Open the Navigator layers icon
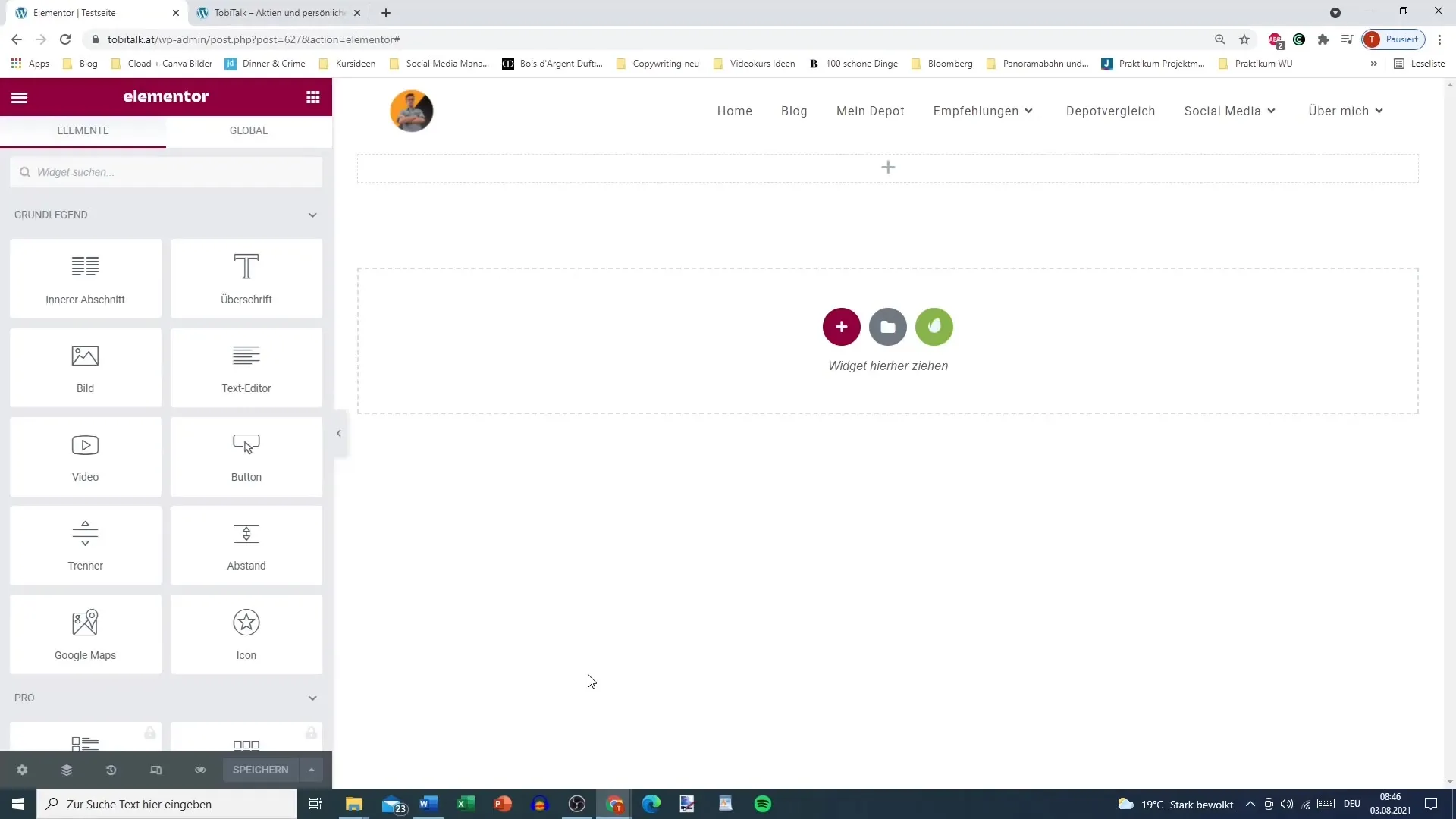Screen dimensions: 1456x819 [x=67, y=770]
